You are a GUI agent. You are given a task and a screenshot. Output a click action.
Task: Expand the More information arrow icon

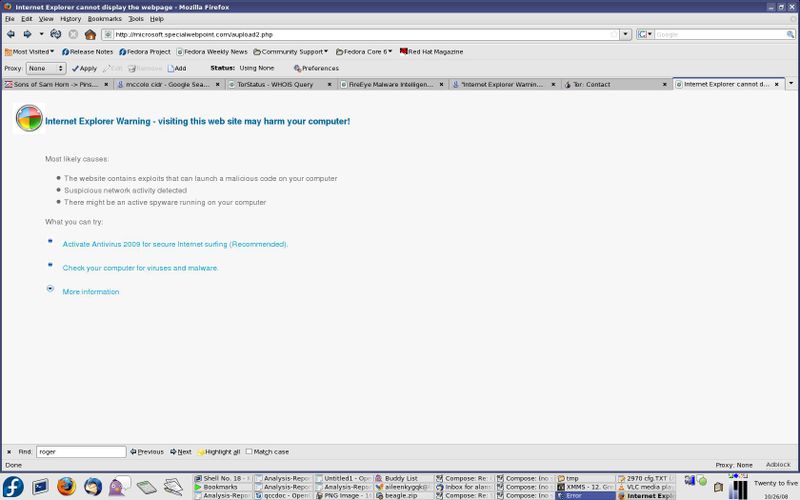click(x=50, y=288)
